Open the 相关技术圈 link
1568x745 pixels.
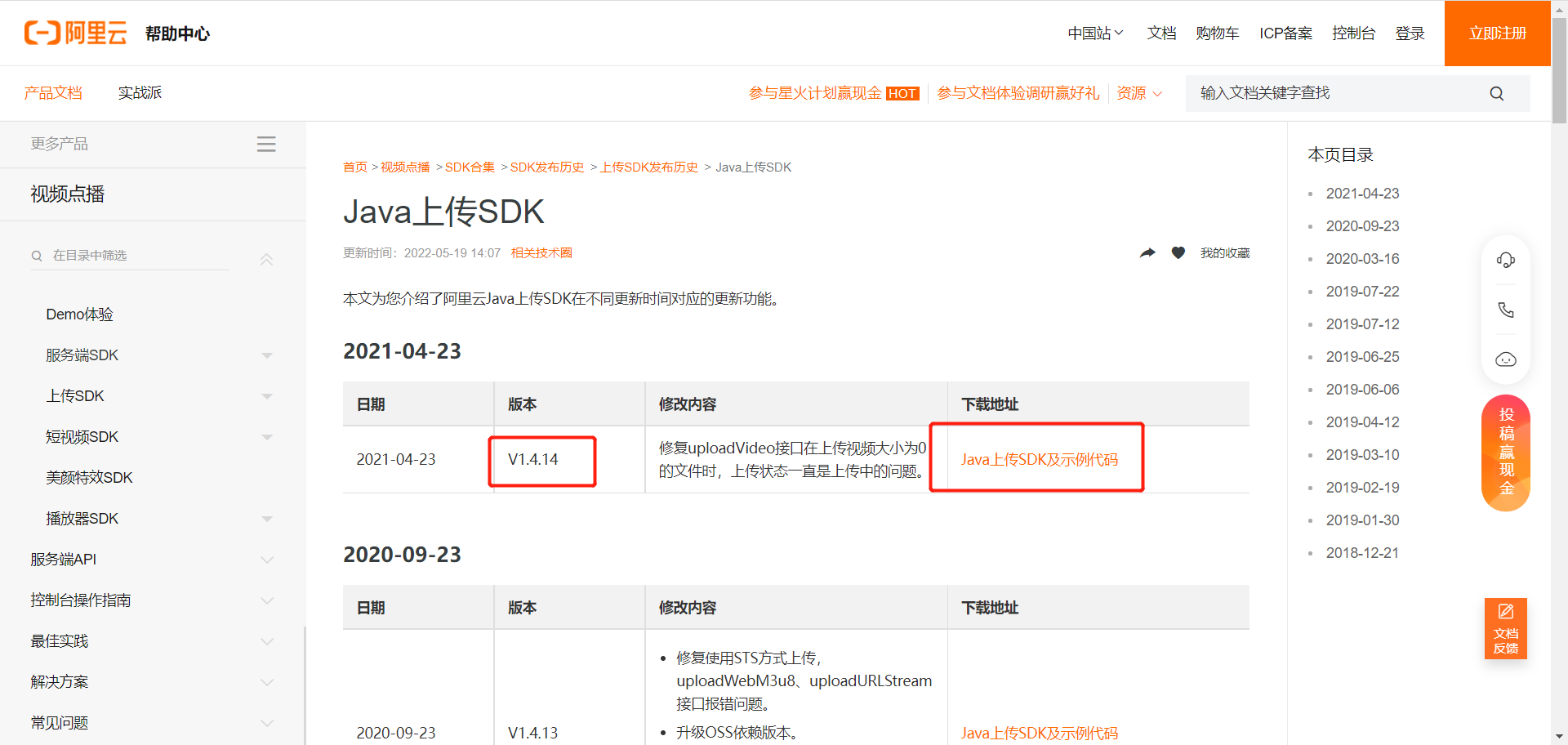coord(541,253)
